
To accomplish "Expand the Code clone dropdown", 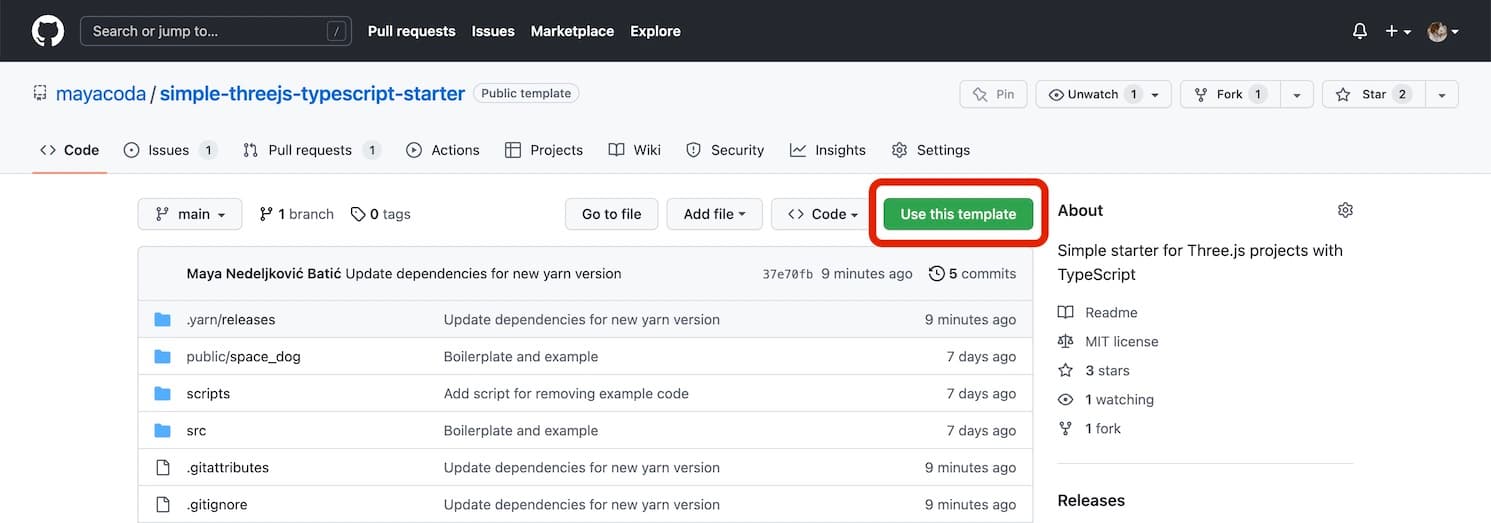I will (x=822, y=214).
